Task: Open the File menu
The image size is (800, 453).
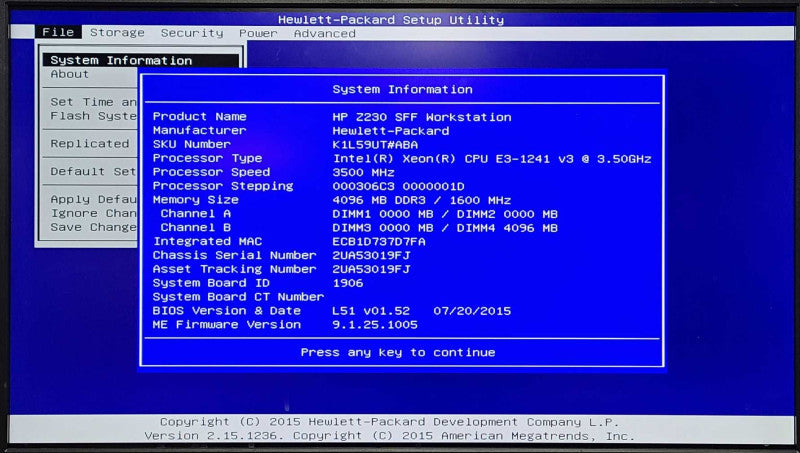Action: [x=58, y=32]
